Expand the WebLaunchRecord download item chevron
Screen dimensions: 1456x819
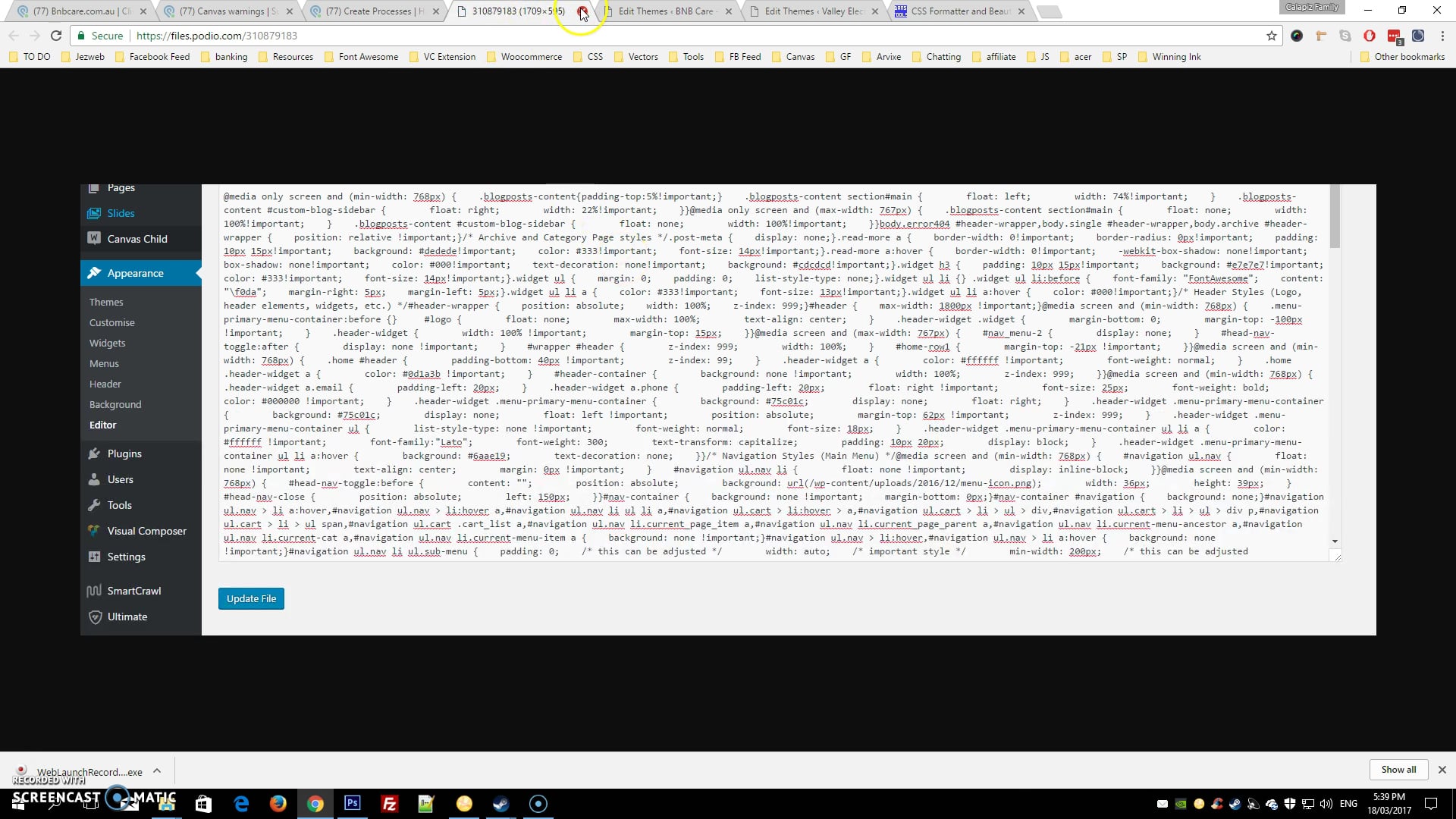pos(157,770)
